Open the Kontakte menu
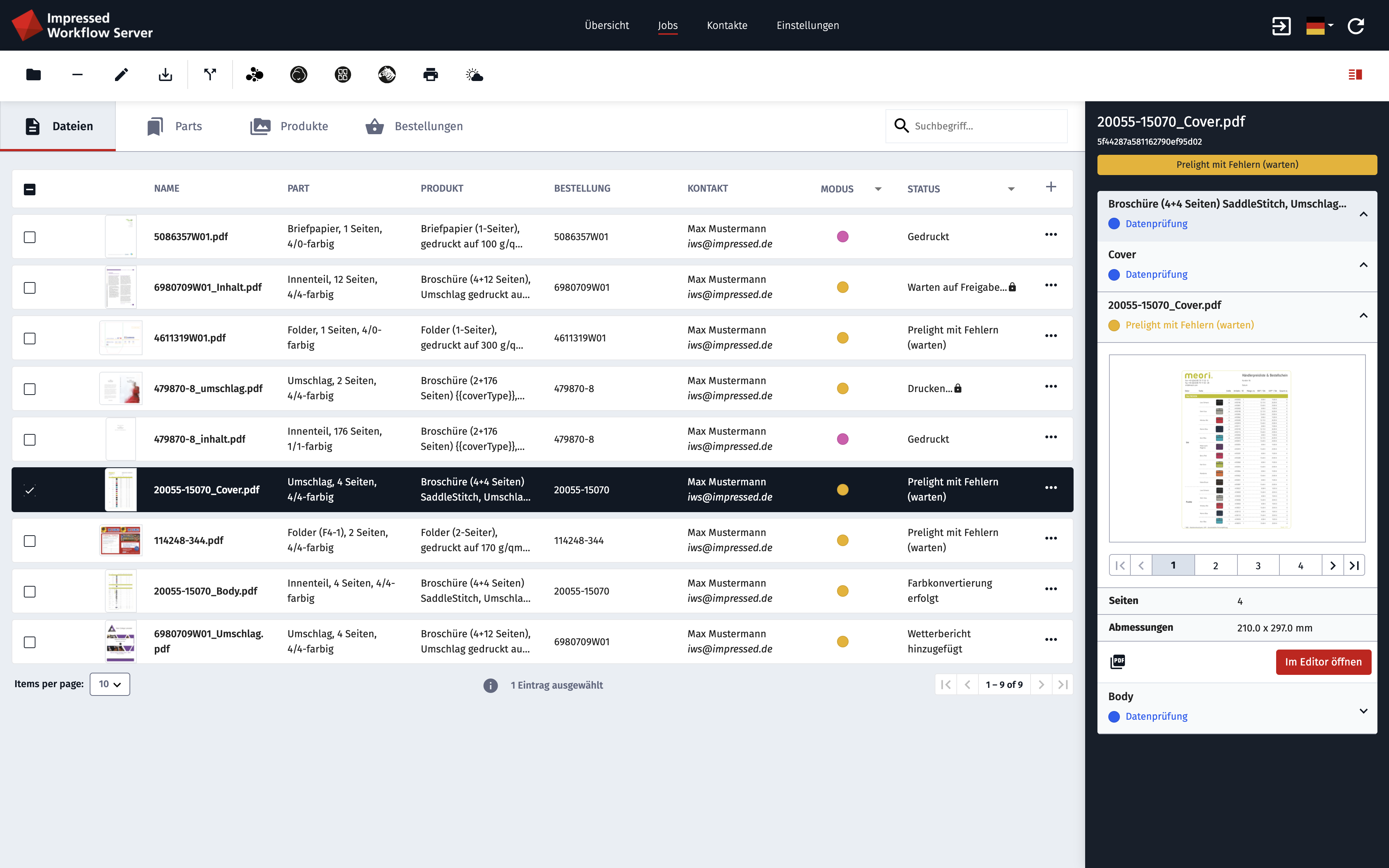1389x868 pixels. [727, 25]
